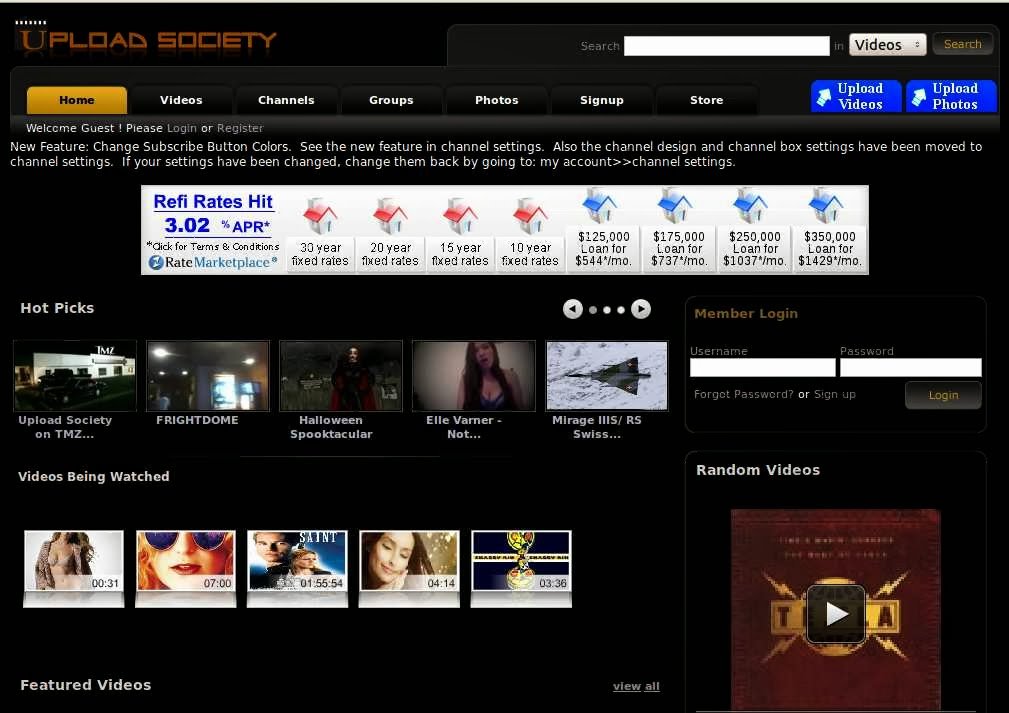This screenshot has height=713, width=1009.
Task: Open the 01:55:54 Saint video thumbnail
Action: 297,560
